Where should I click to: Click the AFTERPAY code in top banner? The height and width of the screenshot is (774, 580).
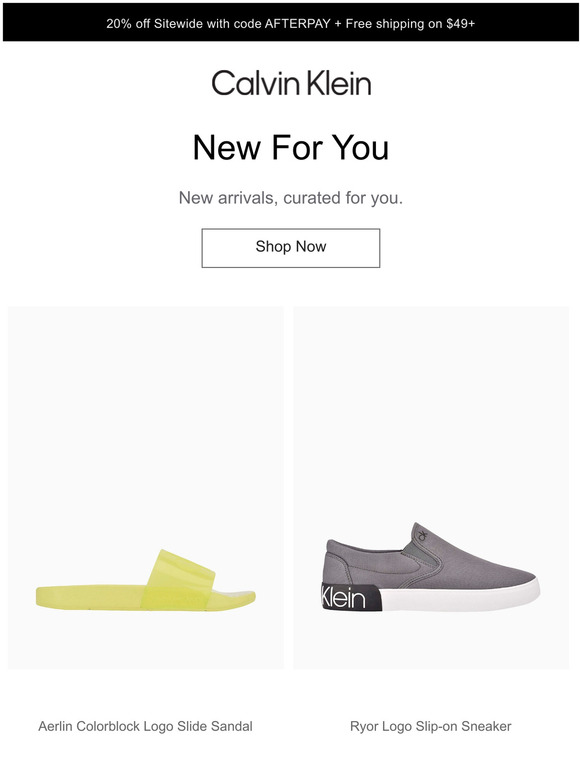(297, 23)
